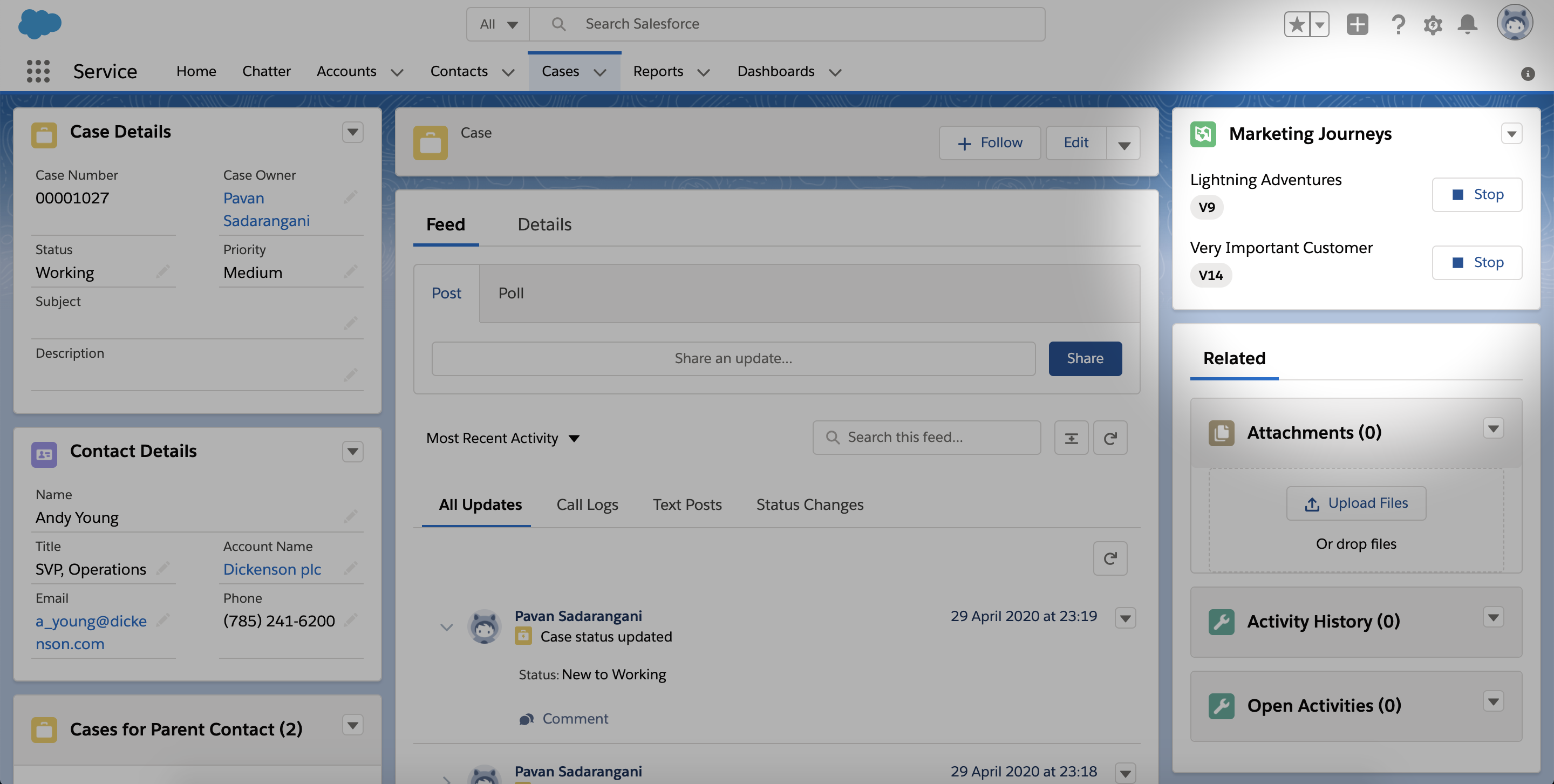
Task: Select the Status Changes feed filter
Action: 809,504
